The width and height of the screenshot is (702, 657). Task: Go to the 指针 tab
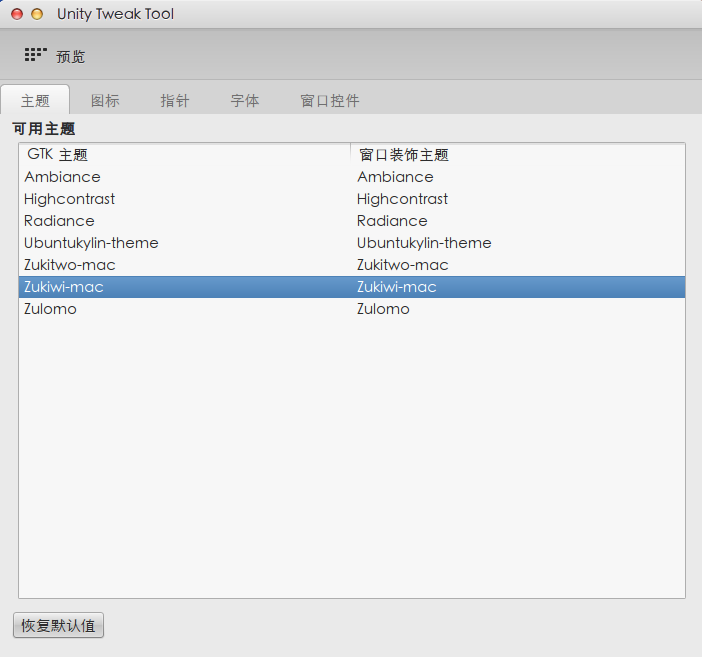tap(175, 101)
